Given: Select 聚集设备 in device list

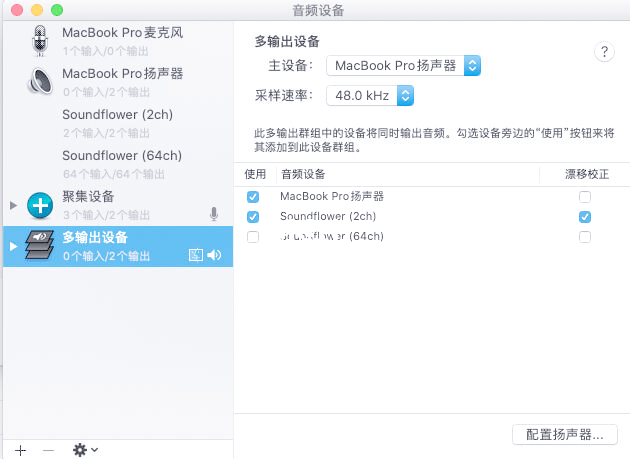Looking at the screenshot, I should [118, 205].
